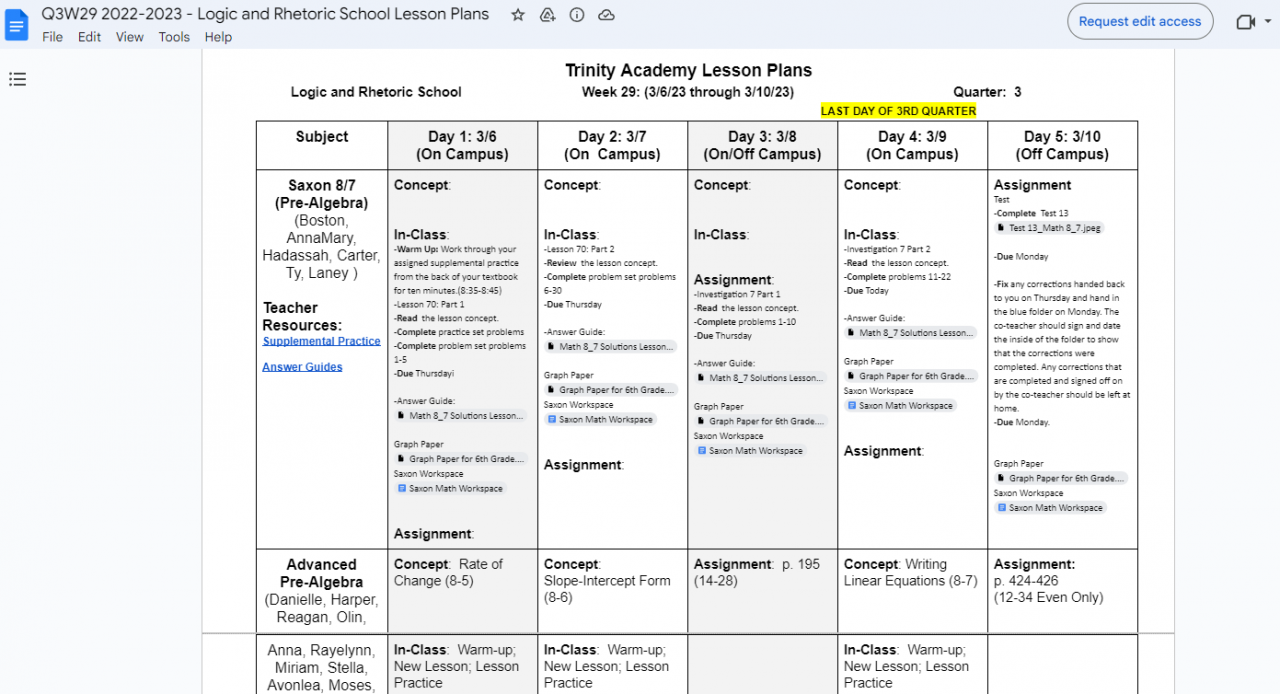Viewport: 1280px width, 694px height.
Task: Open the Help menu
Action: 218,37
